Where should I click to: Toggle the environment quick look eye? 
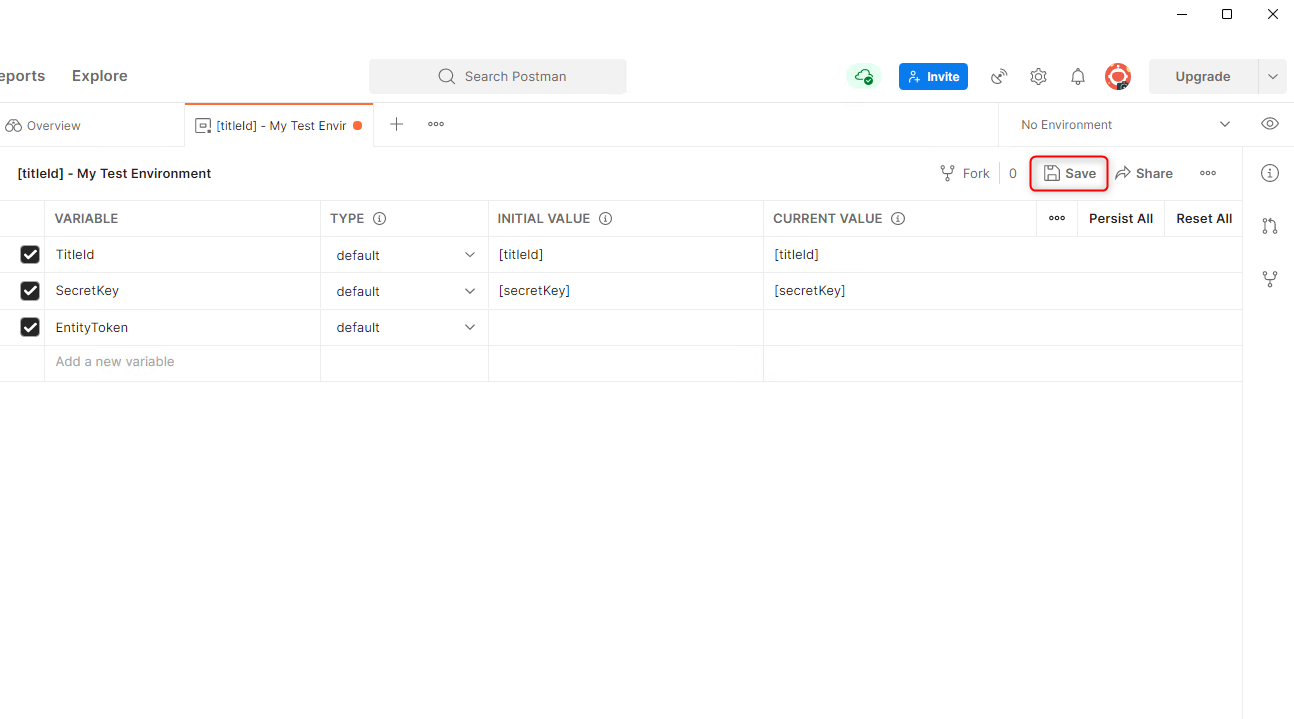(1269, 123)
